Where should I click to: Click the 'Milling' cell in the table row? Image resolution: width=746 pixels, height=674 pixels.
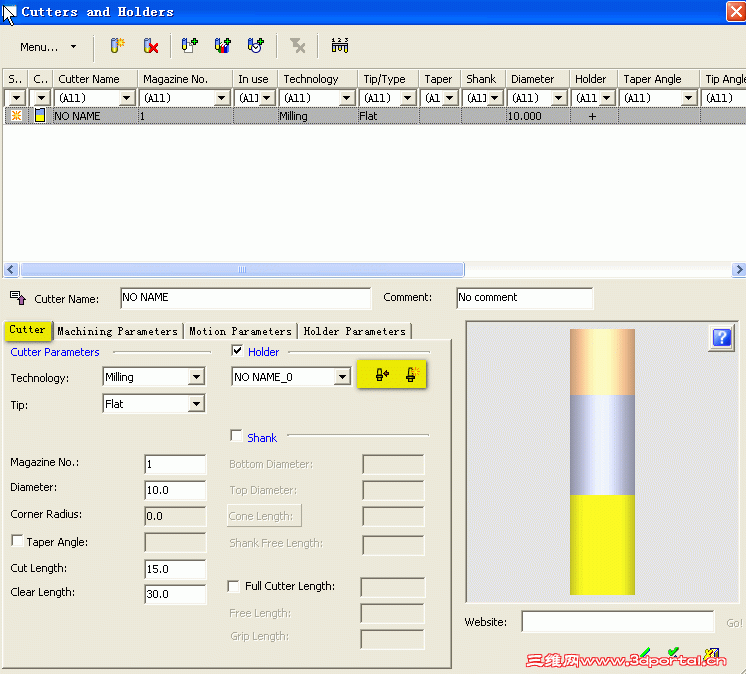pos(318,116)
